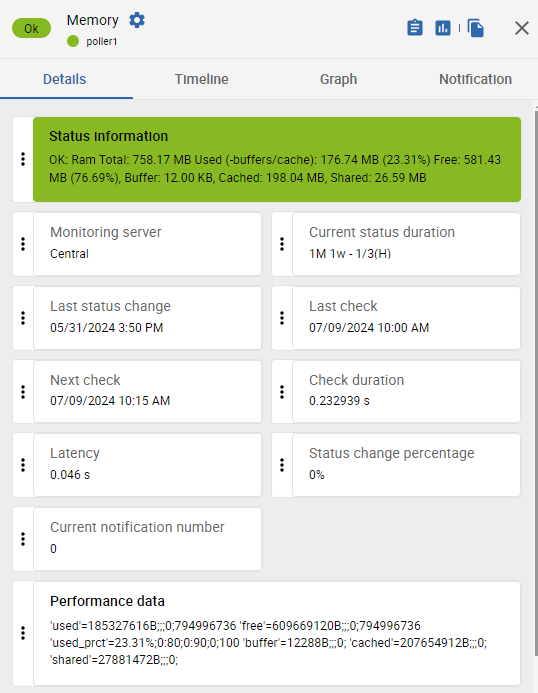Click the copy link icon in header
This screenshot has height=693, width=538.
(475, 28)
